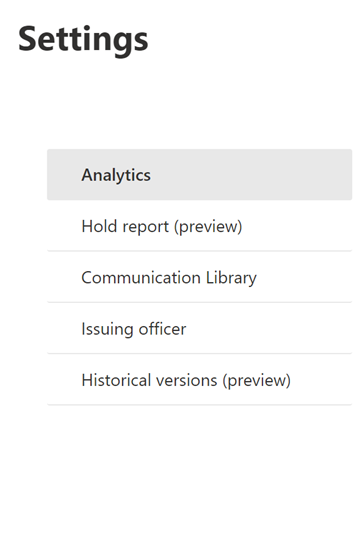362x549 pixels.
Task: Switch to Communication Library section
Action: pos(200,277)
